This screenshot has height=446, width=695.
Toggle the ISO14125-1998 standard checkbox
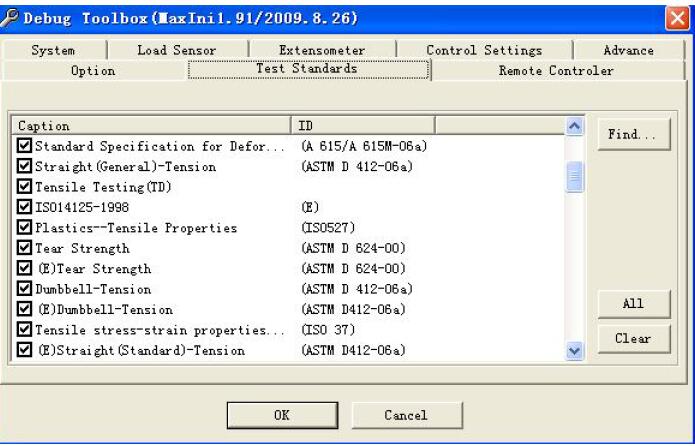[26, 207]
